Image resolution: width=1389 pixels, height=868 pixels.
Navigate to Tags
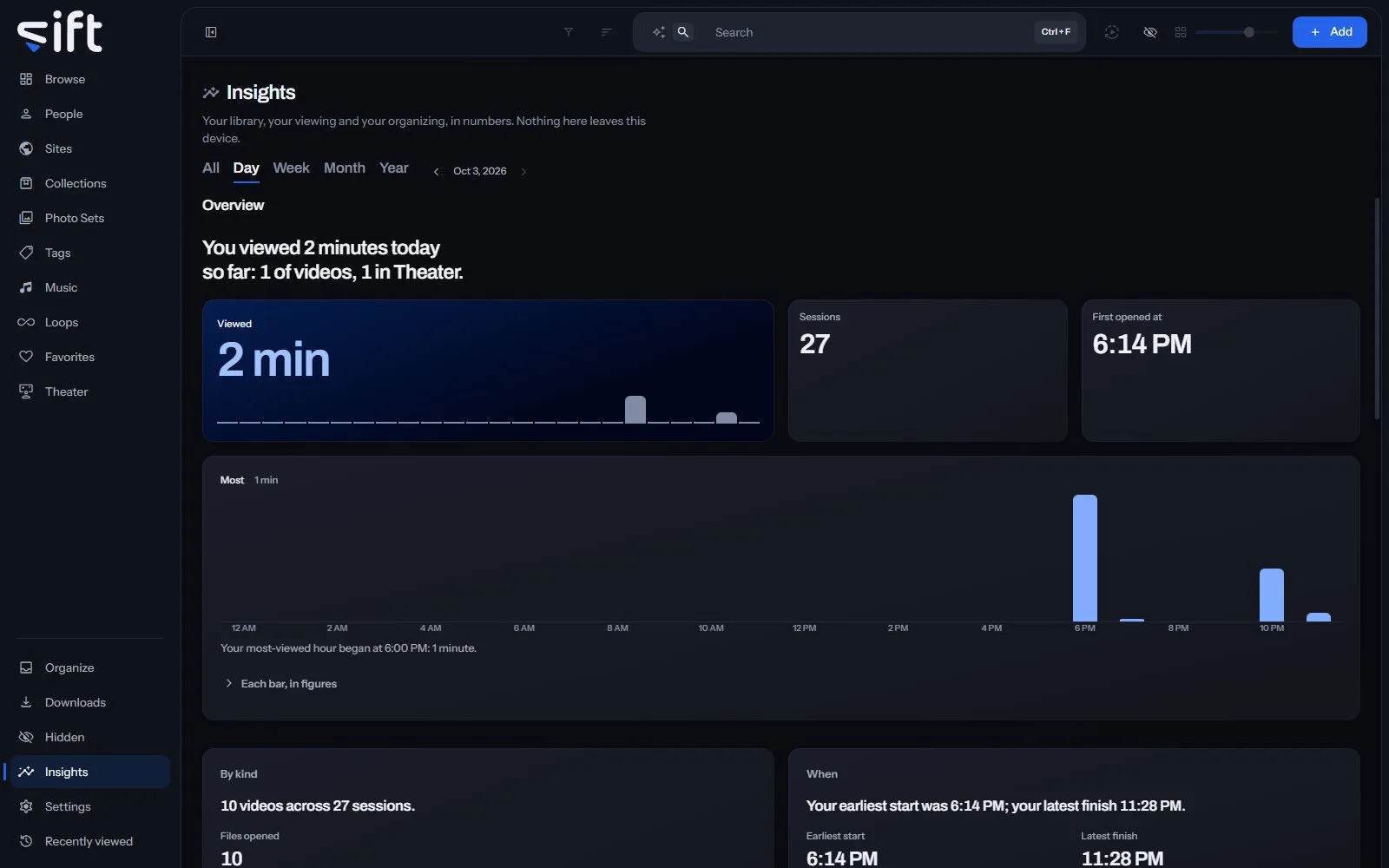(x=90, y=253)
